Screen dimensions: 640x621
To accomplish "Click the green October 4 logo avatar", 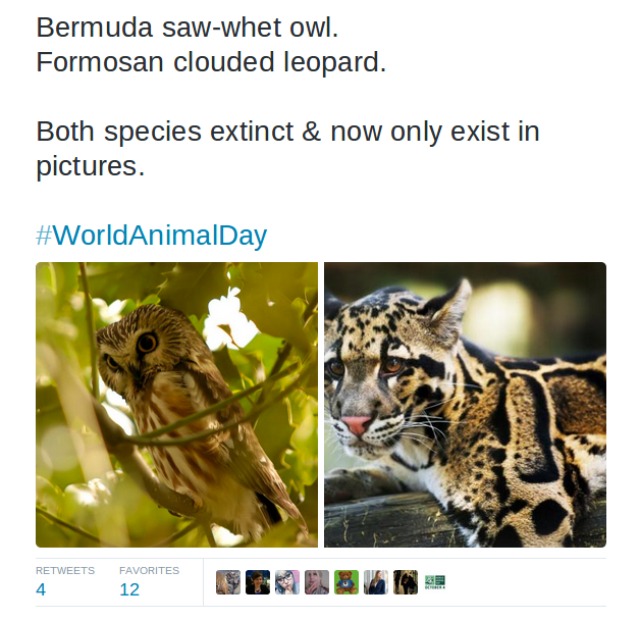I will tap(434, 582).
